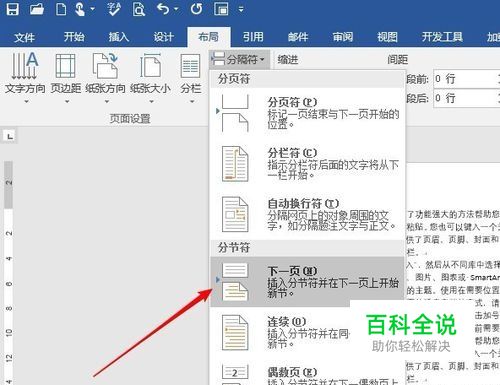Expand the arrow under 分栏

coord(192,101)
